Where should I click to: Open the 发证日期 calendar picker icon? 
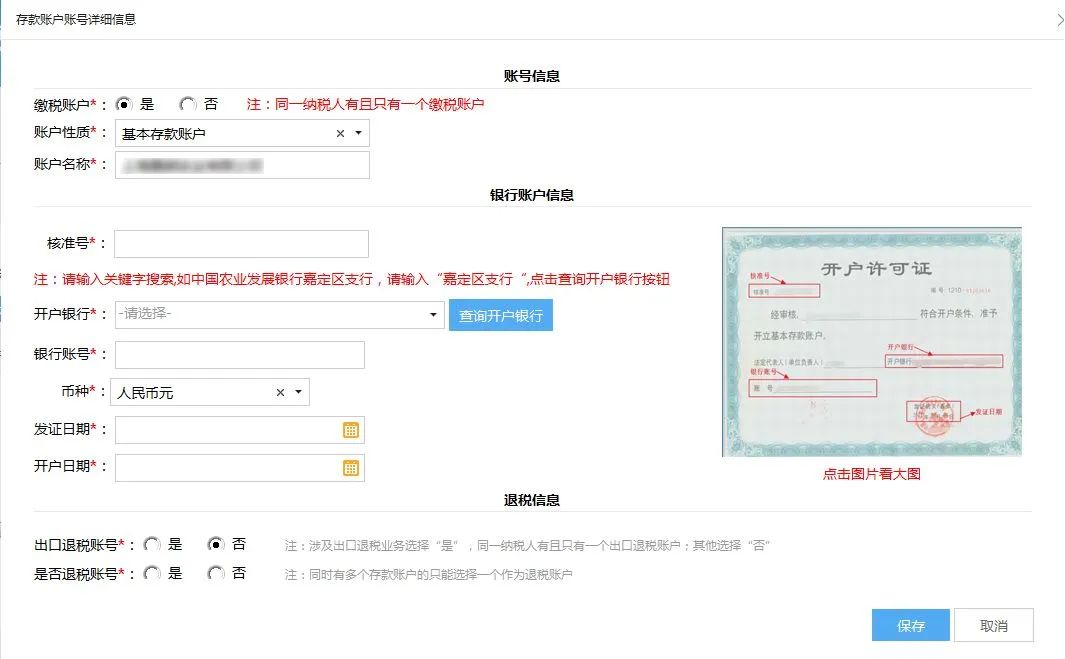pos(351,430)
